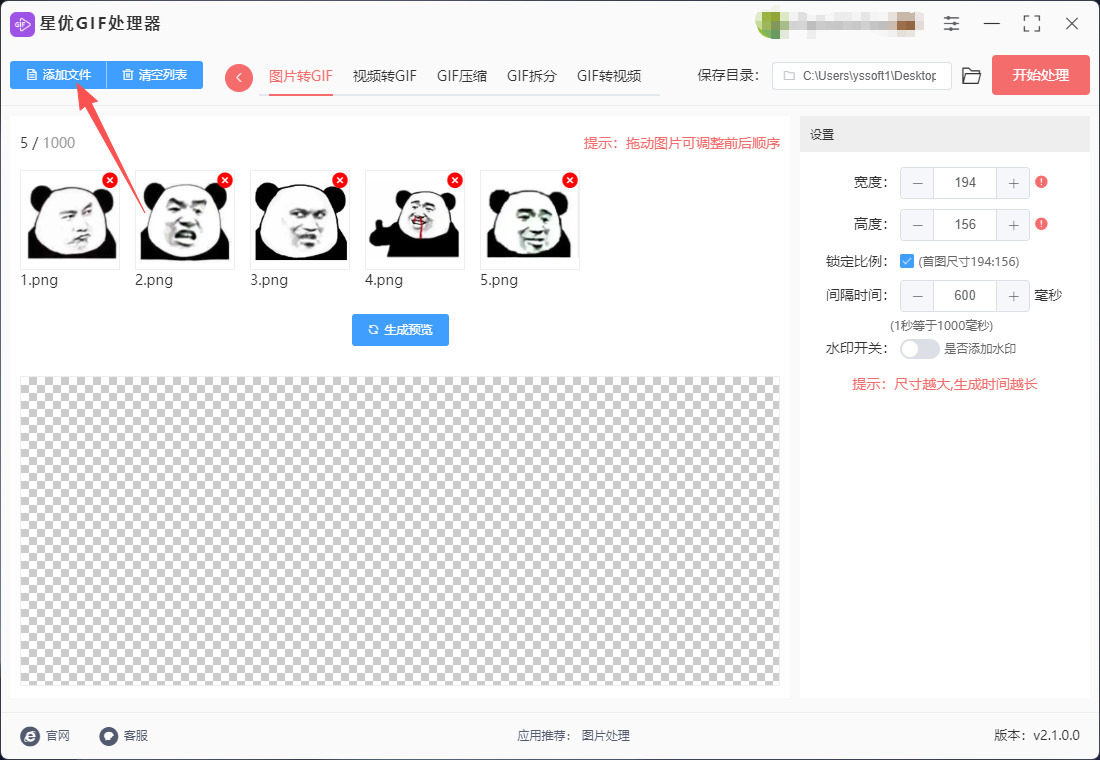Click the save directory path field
The image size is (1100, 760).
861,76
